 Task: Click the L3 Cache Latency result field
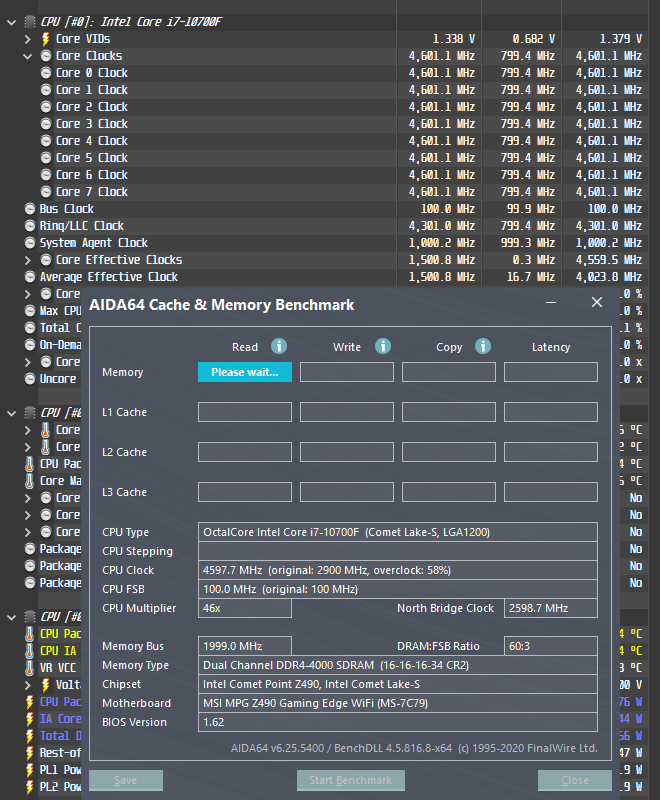coord(551,492)
